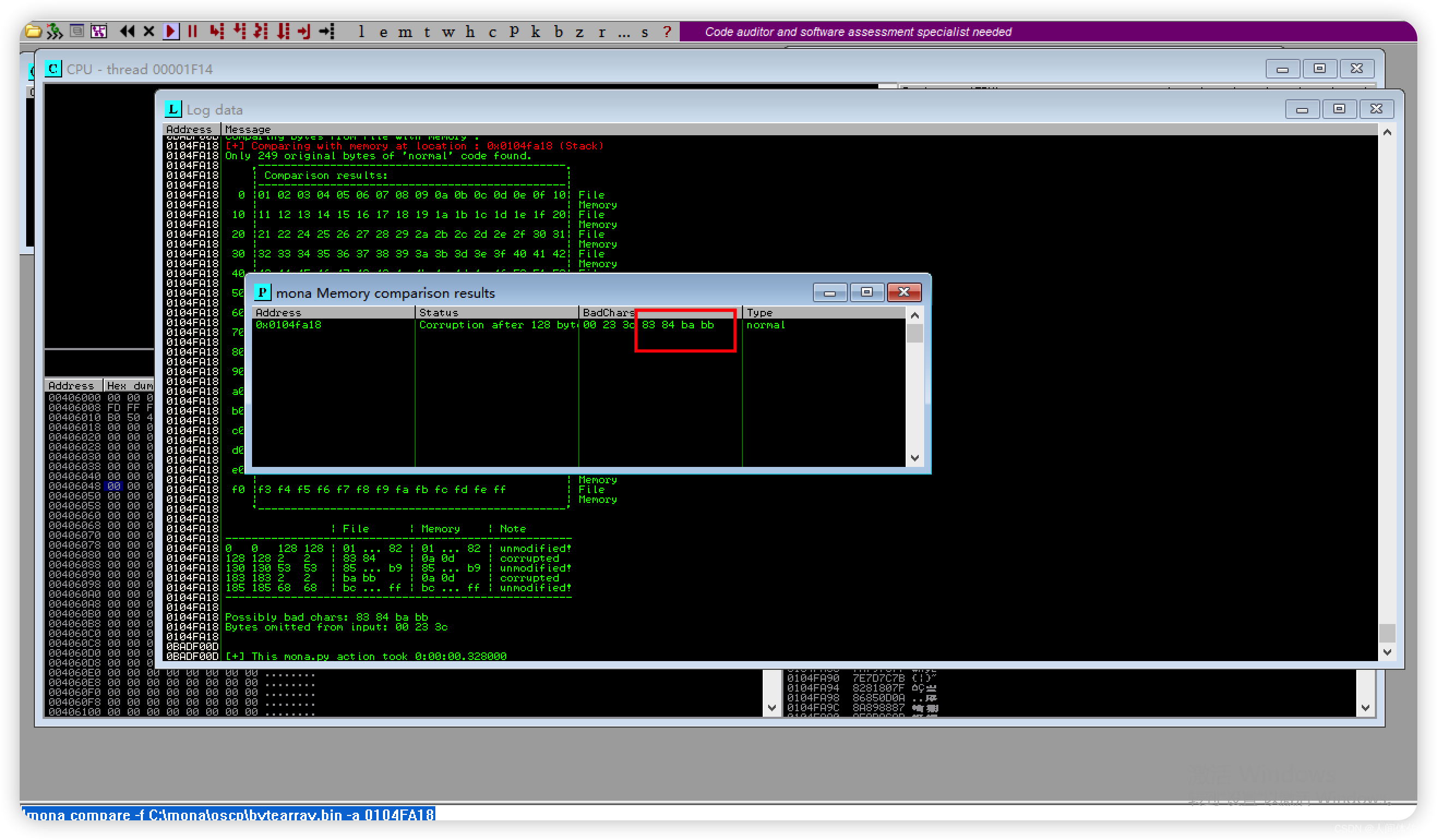The image size is (1437, 840).
Task: Close the debugged program with X icon
Action: pyautogui.click(x=149, y=32)
